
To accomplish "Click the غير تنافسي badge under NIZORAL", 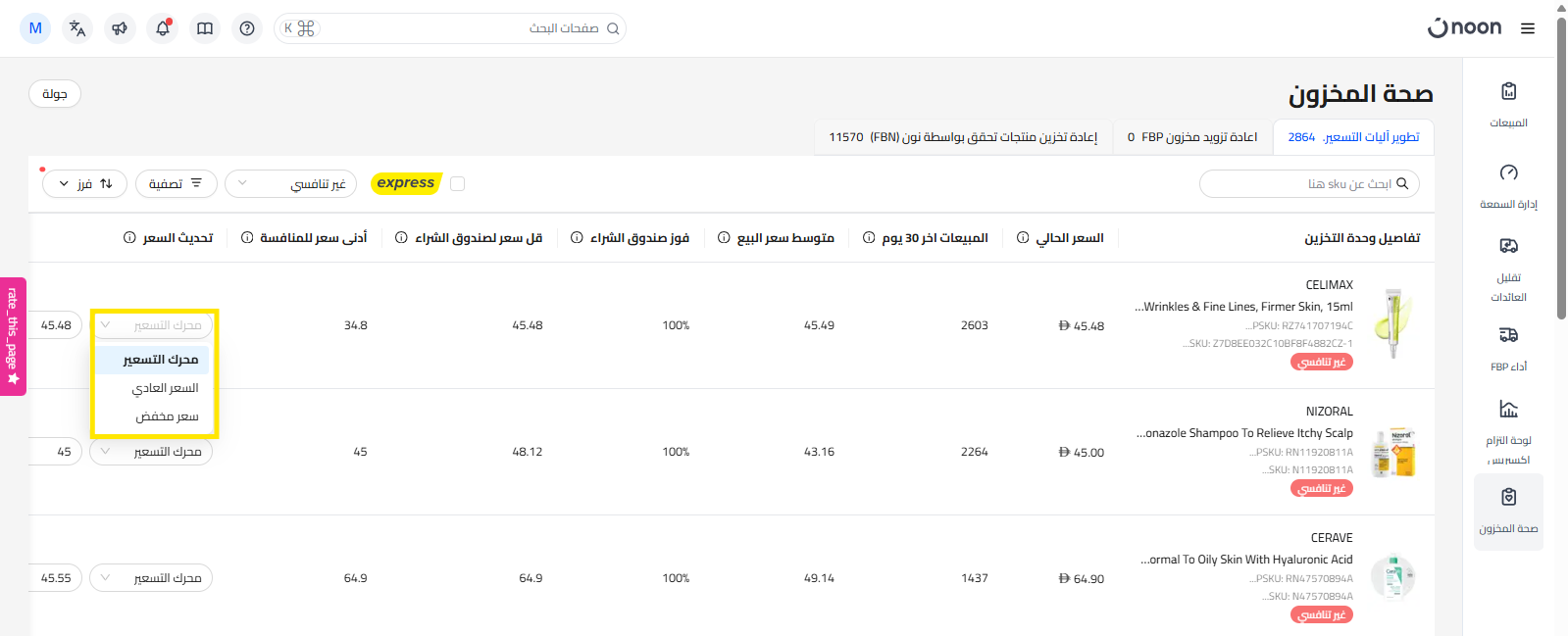I will [1322, 488].
